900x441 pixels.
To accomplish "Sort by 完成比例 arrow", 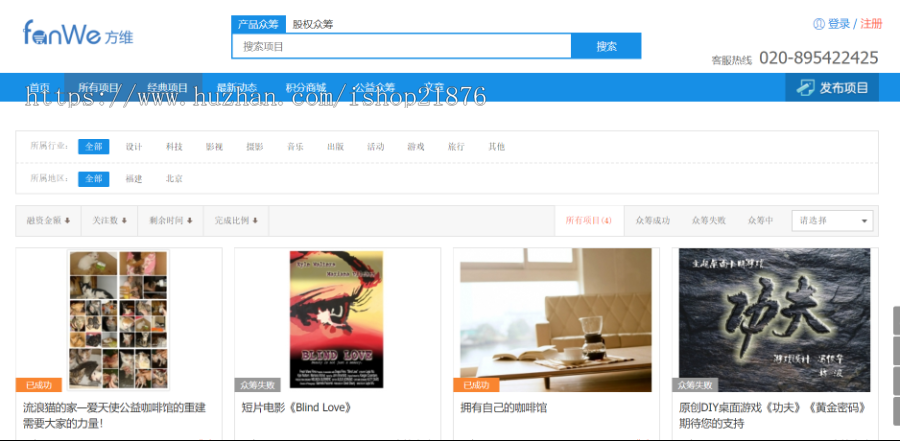I will pyautogui.click(x=255, y=220).
